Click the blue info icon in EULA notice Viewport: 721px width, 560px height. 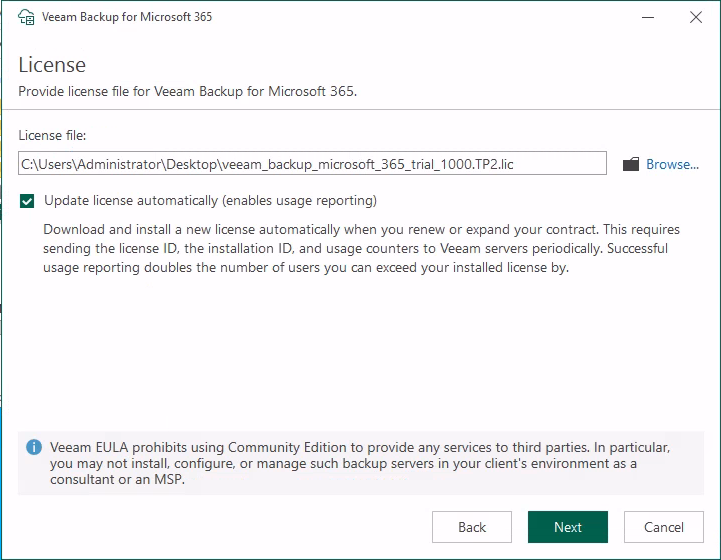tap(34, 447)
